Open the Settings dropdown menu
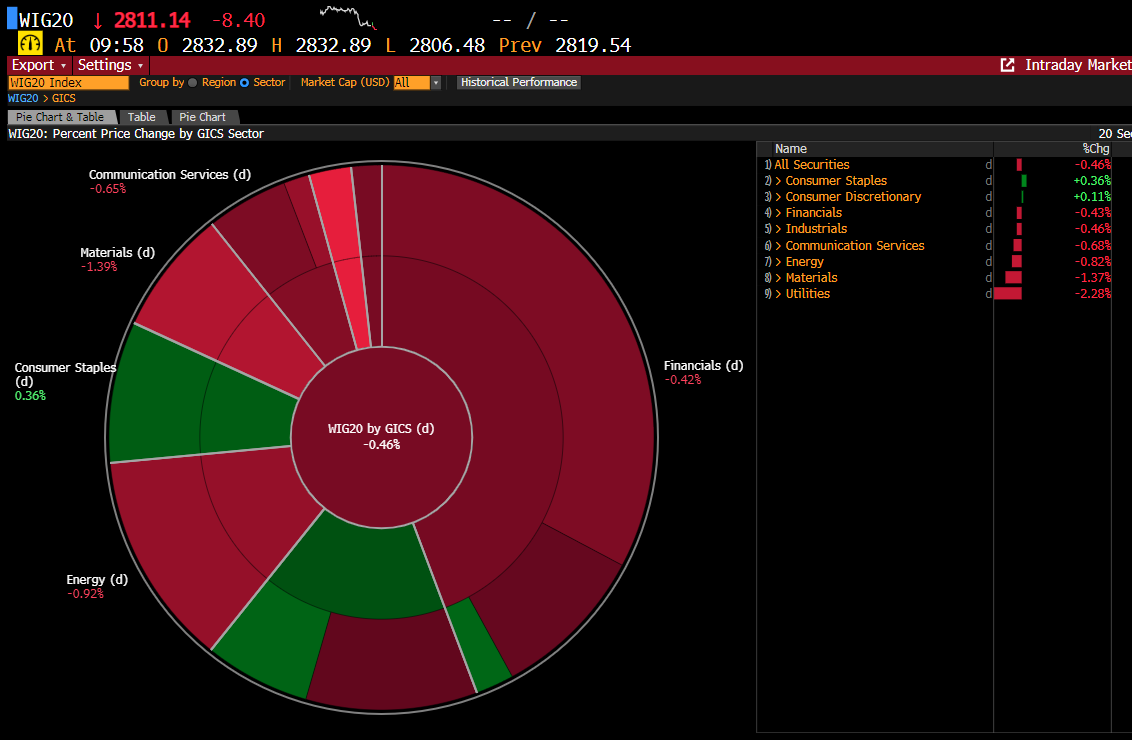Image resolution: width=1132 pixels, height=740 pixels. (x=111, y=65)
